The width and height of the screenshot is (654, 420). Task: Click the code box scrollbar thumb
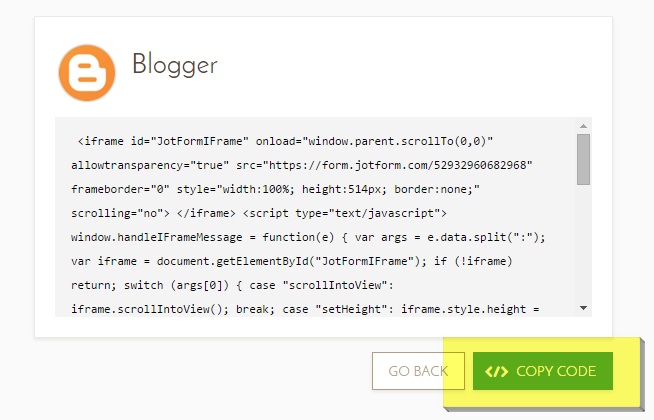point(583,159)
